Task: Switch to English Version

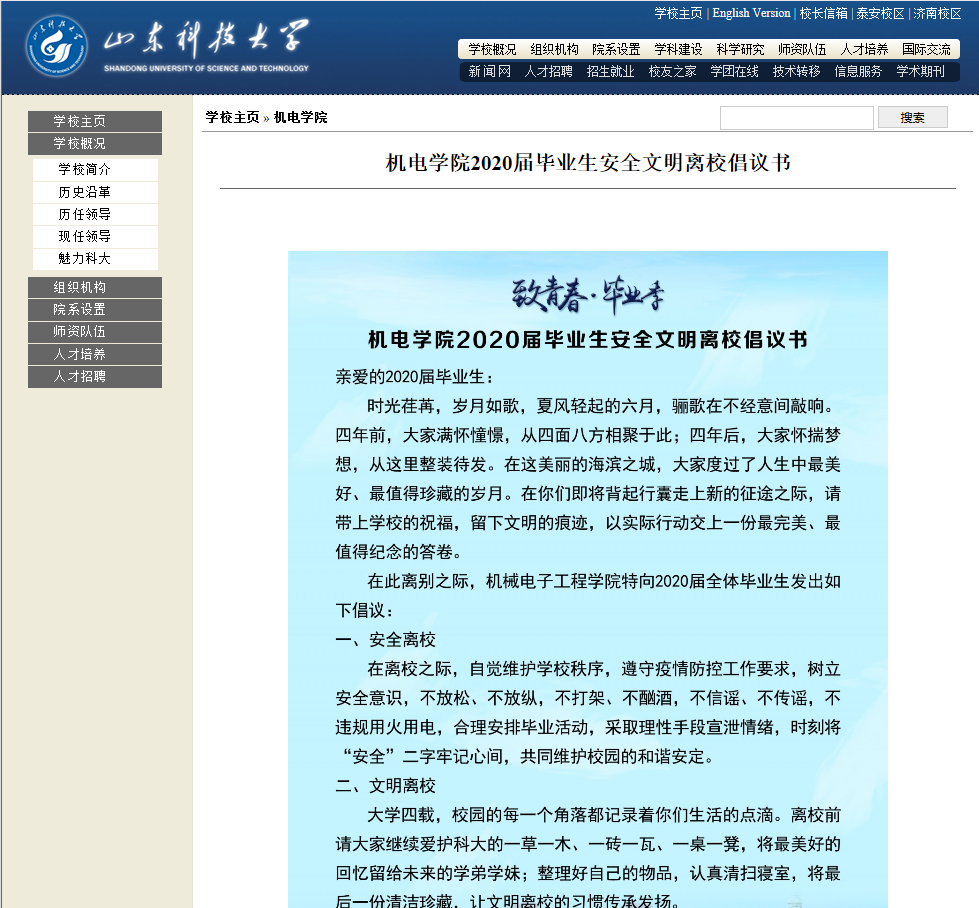Action: [x=751, y=13]
